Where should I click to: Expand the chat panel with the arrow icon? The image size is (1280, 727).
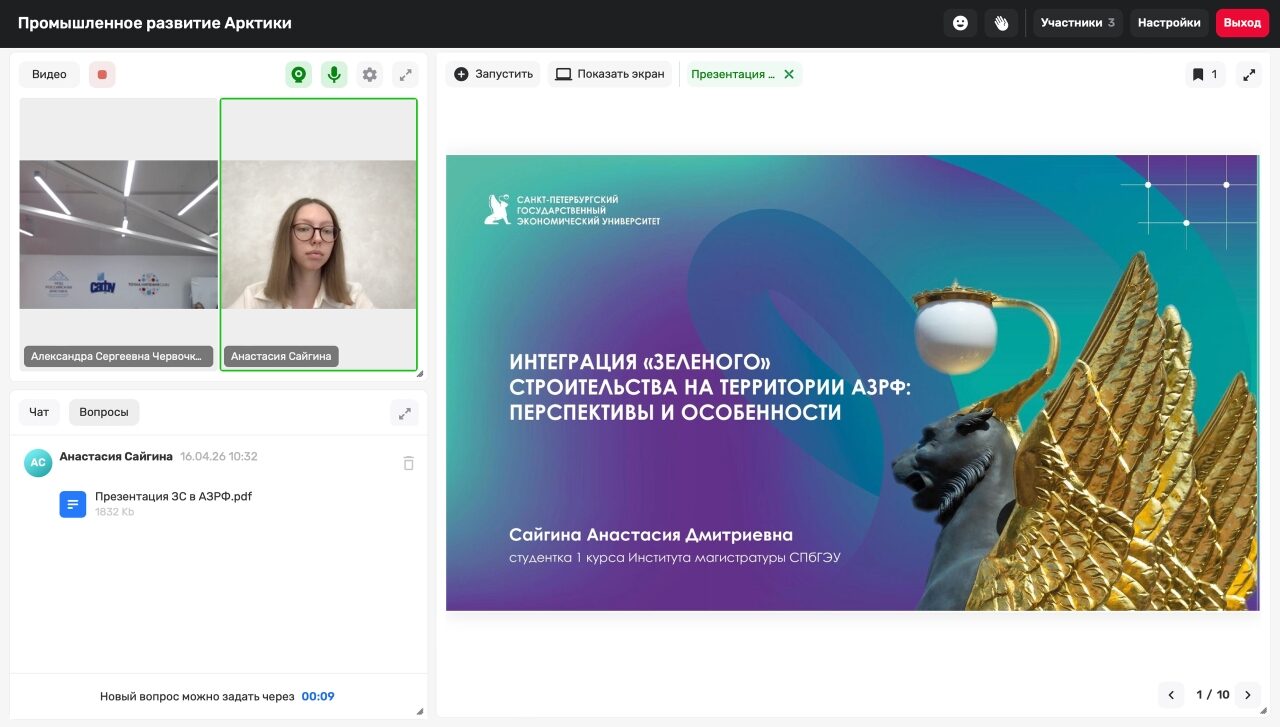click(x=404, y=412)
